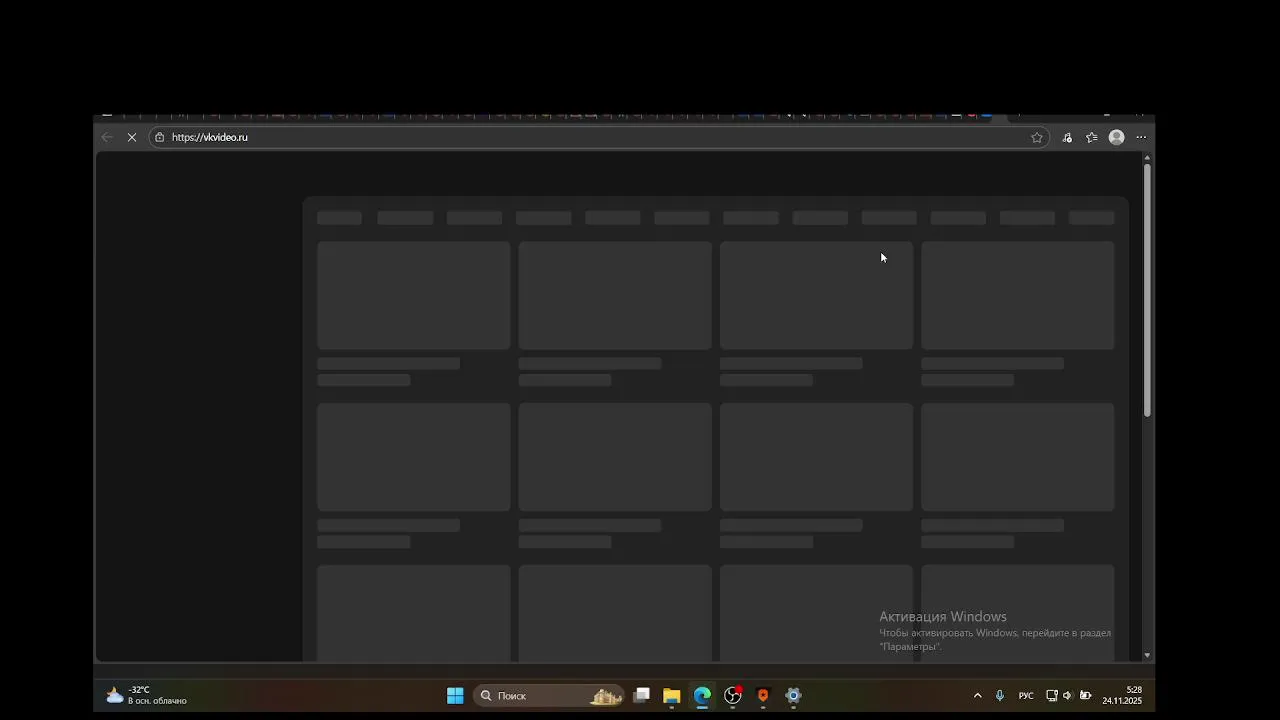This screenshot has width=1280, height=720.
Task: Open the Edge settings three-dots menu
Action: pos(1141,137)
